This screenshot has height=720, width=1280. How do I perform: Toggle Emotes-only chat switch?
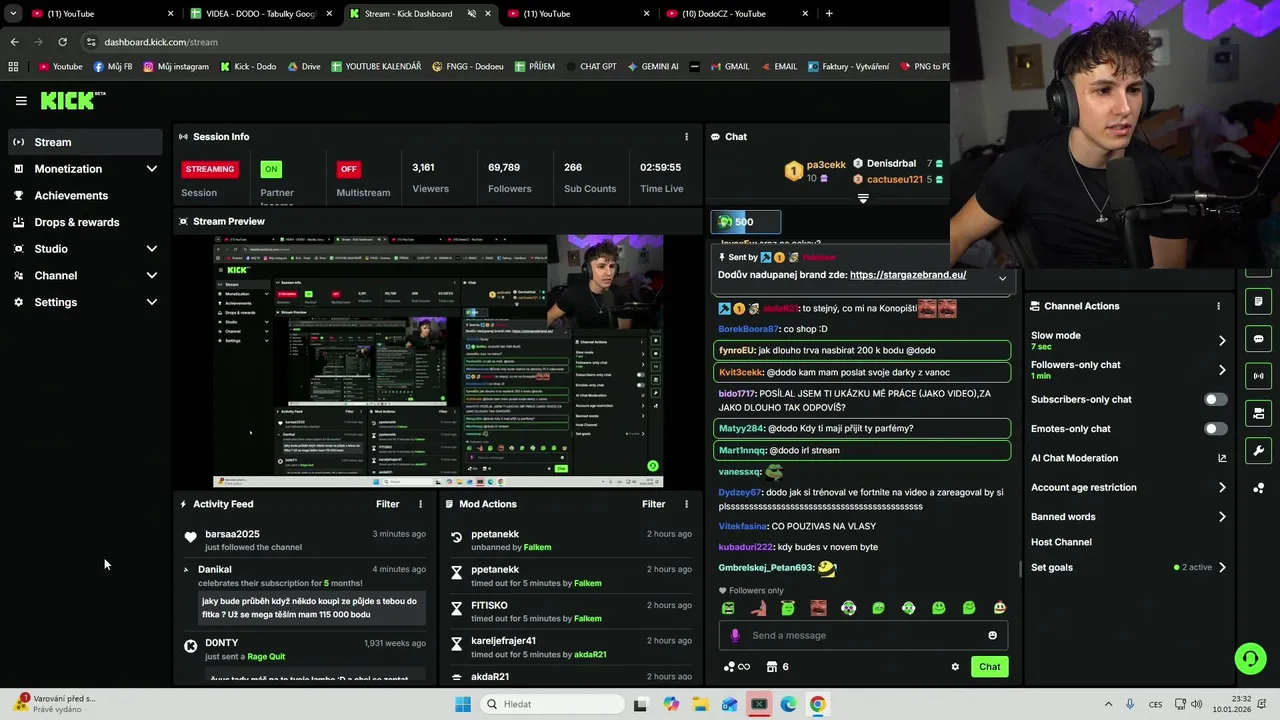(x=1215, y=429)
